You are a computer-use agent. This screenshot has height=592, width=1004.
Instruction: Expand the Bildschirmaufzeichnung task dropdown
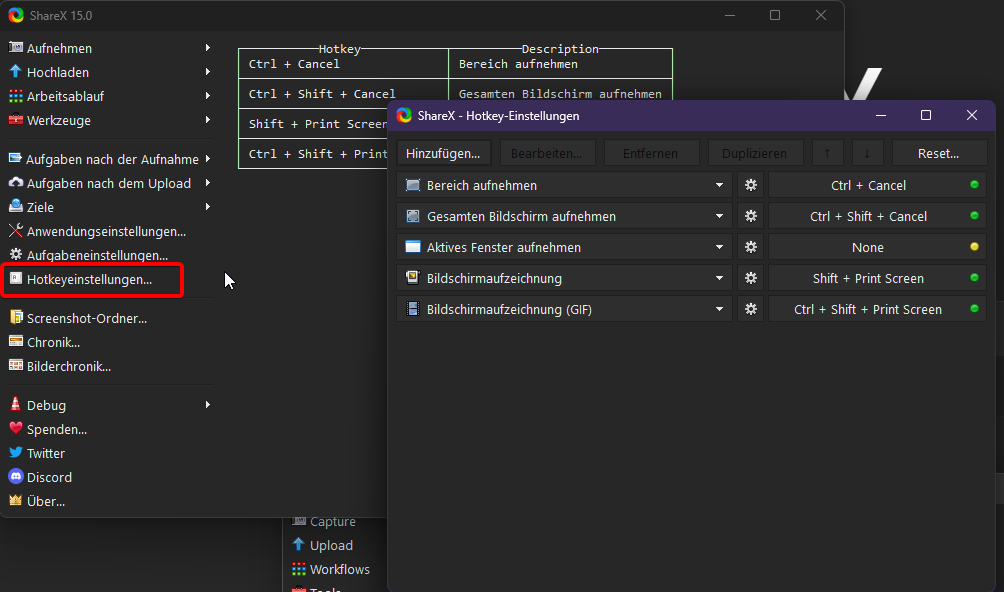(719, 278)
